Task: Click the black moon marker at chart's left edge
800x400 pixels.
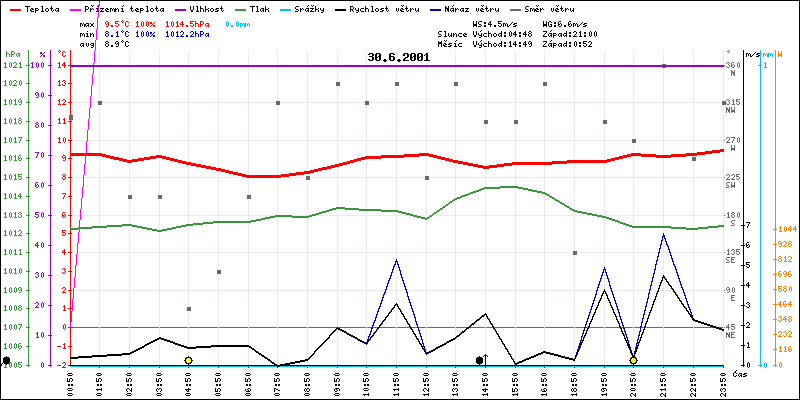Action: pyautogui.click(x=7, y=360)
